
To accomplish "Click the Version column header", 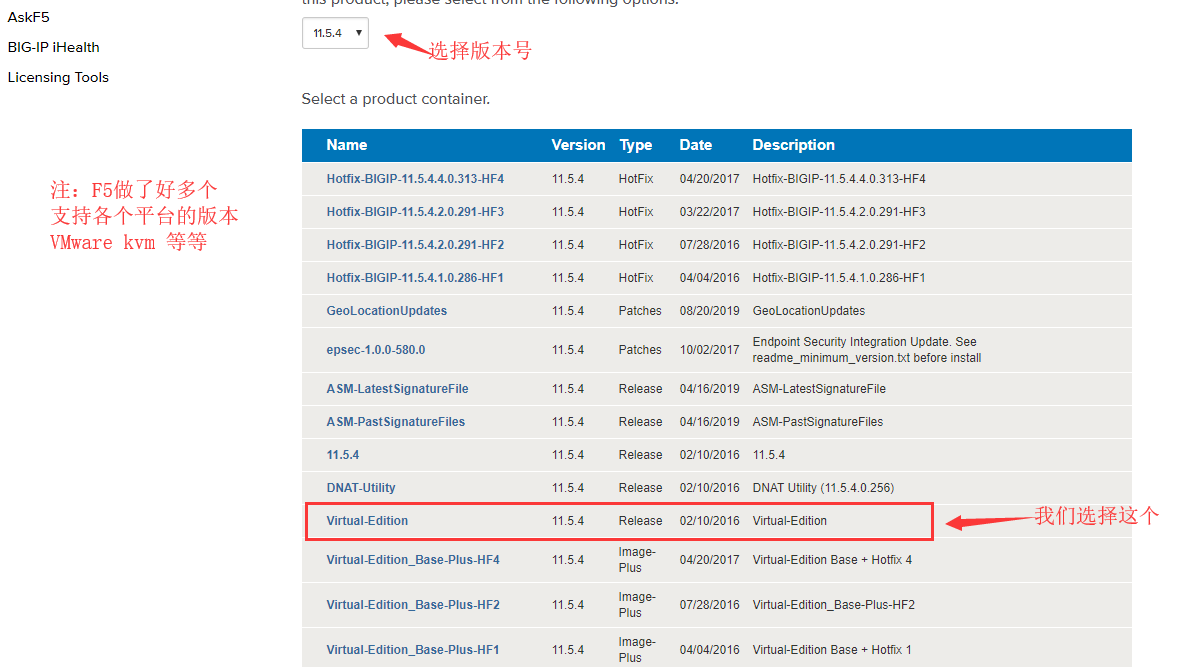I will coord(578,145).
